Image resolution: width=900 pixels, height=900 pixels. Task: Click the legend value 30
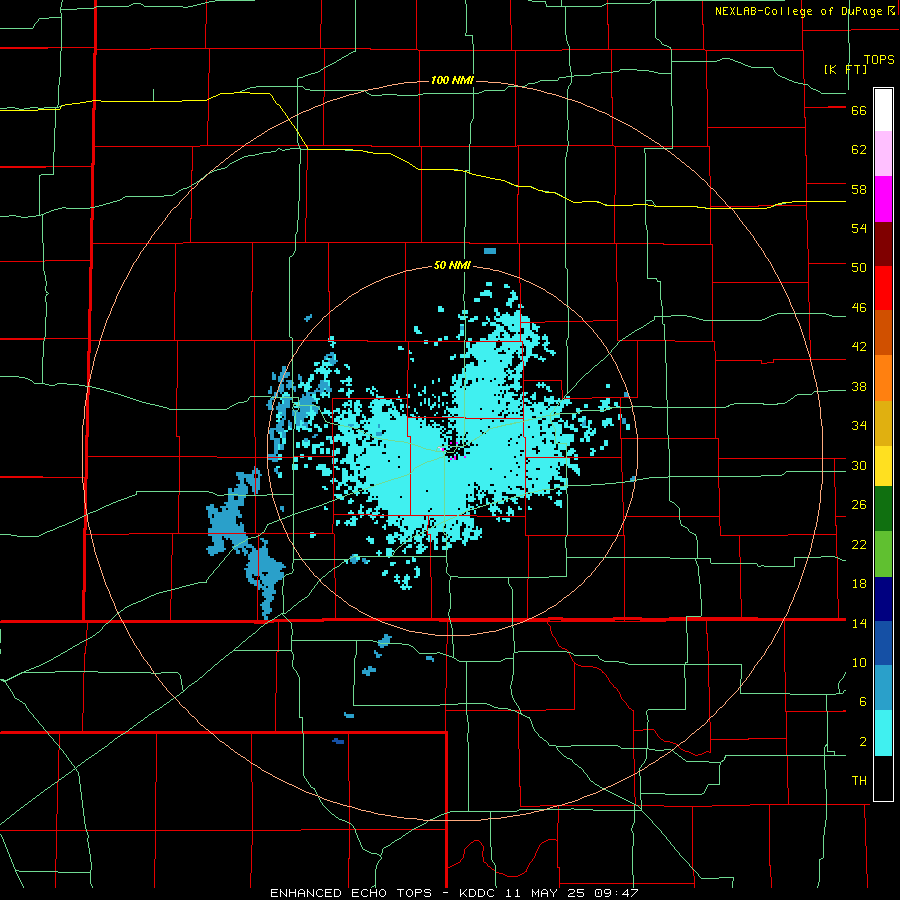click(859, 465)
